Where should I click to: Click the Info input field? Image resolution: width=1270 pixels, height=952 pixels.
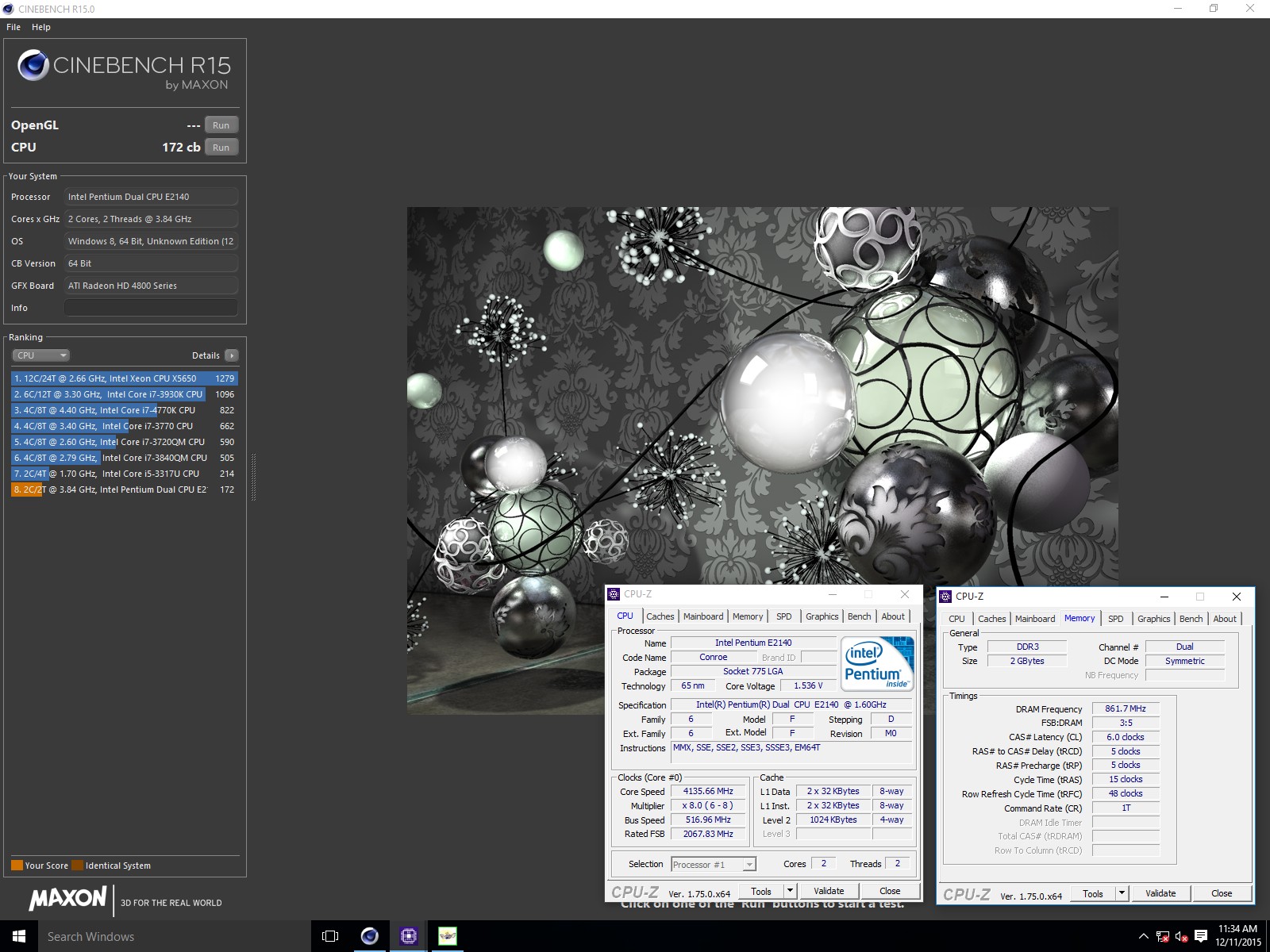151,308
